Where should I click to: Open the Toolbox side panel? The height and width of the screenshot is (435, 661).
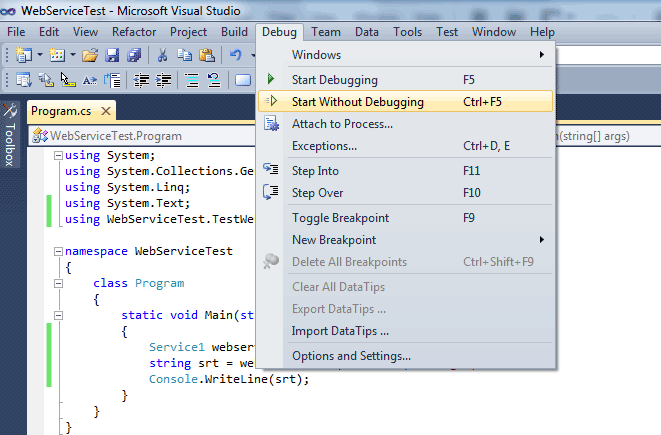(x=10, y=134)
